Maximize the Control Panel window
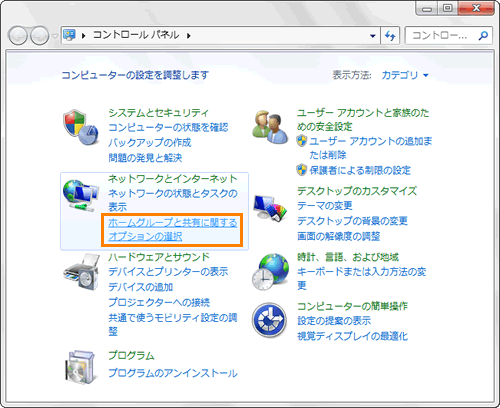Image resolution: width=500 pixels, height=408 pixels. [x=447, y=8]
